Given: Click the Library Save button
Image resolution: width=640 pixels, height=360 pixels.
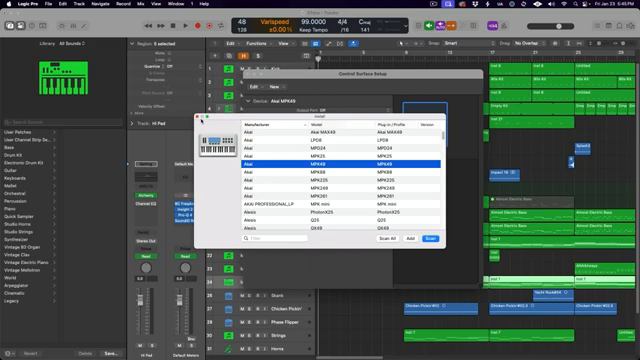Looking at the screenshot, I should [111, 353].
